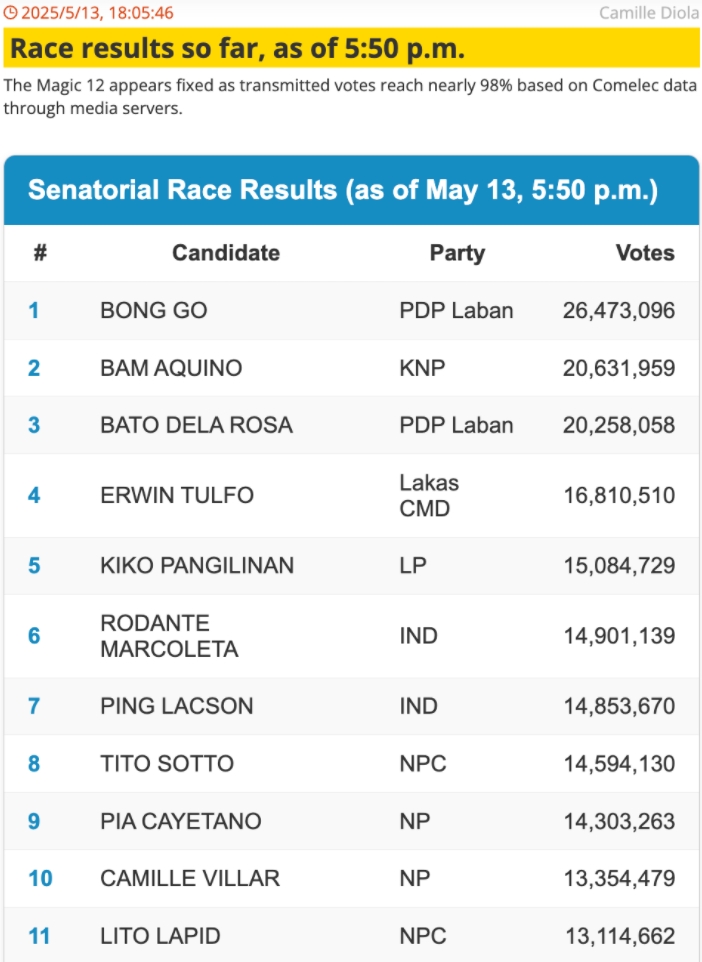Select the blue Senatorial Race Results header
702x962 pixels.
[x=351, y=190]
